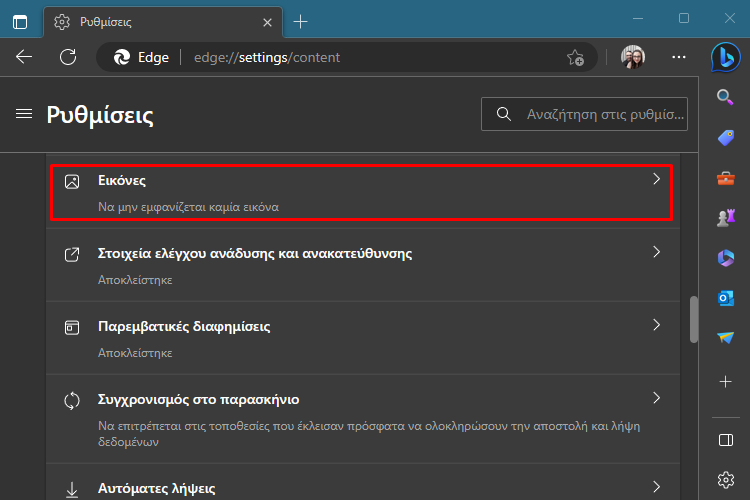This screenshot has height=500, width=750.
Task: Focus the Αναζήτηση στις ρυθμίσεις search field
Action: click(584, 114)
